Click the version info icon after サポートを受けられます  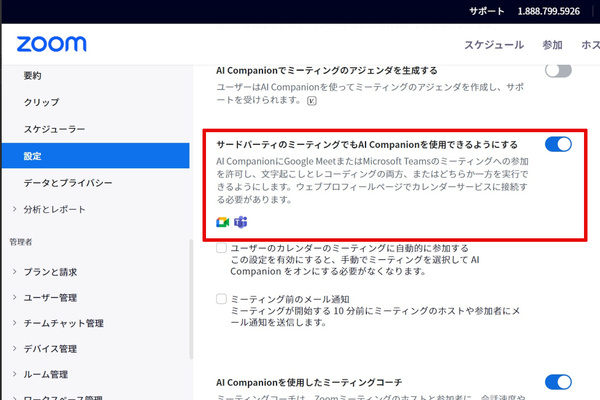tap(312, 101)
